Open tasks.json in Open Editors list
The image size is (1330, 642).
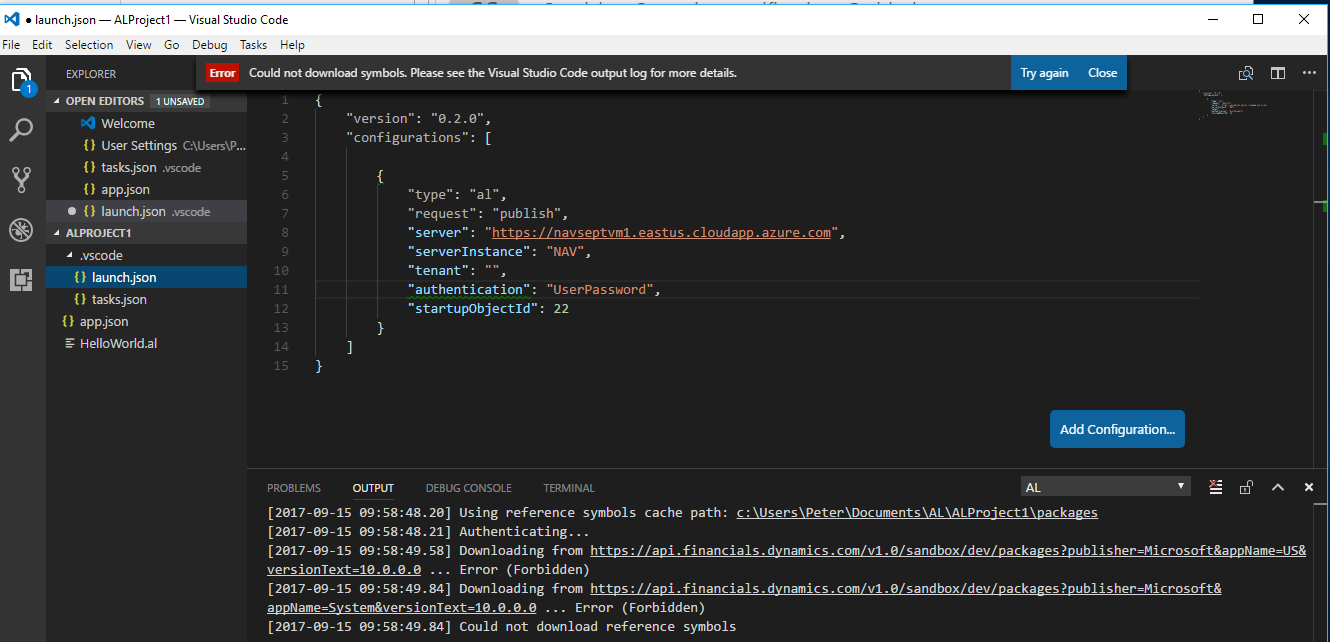(146, 167)
